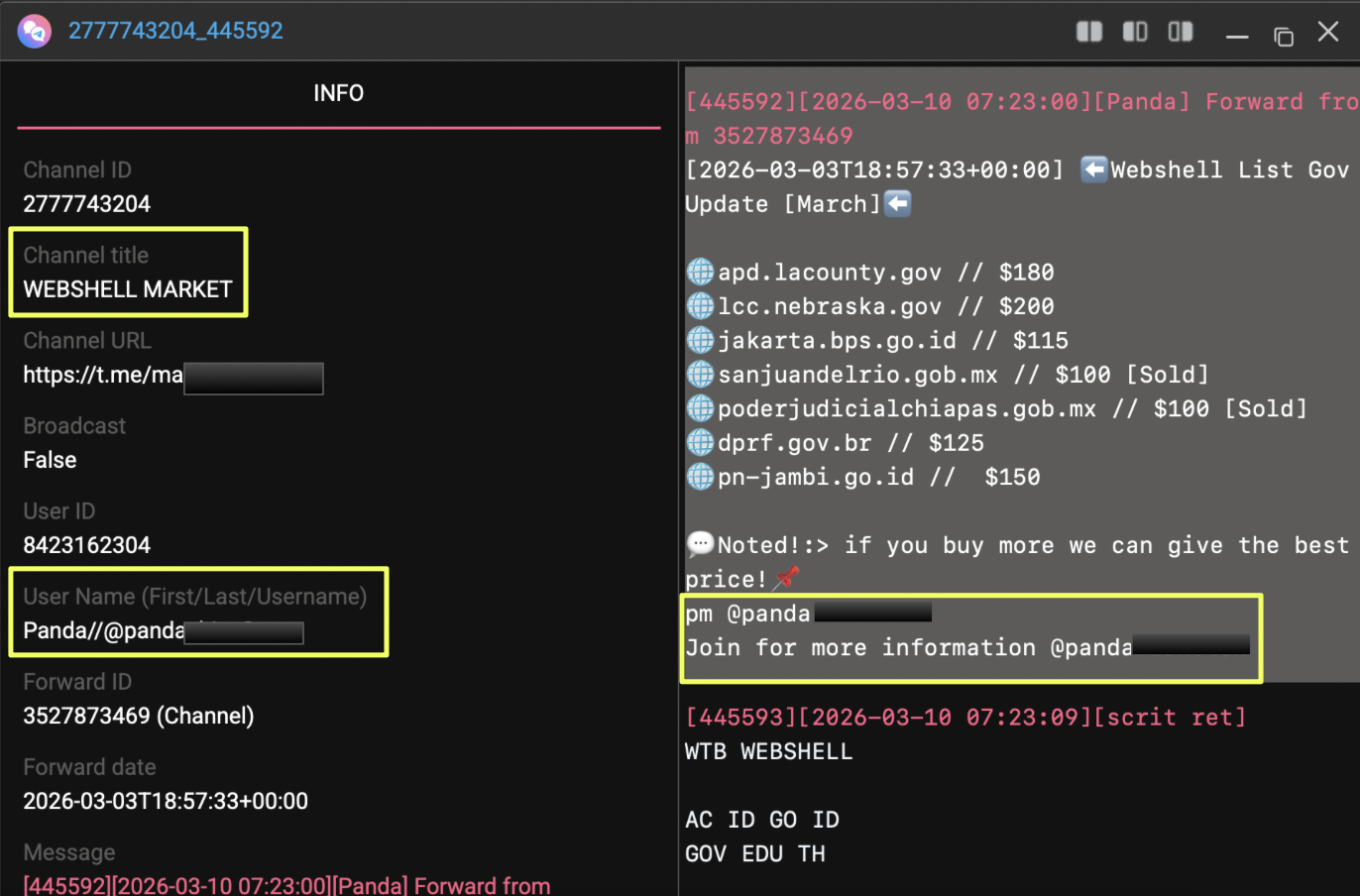Select the AC ID GO ID line
Image resolution: width=1360 pixels, height=896 pixels.
(x=762, y=820)
